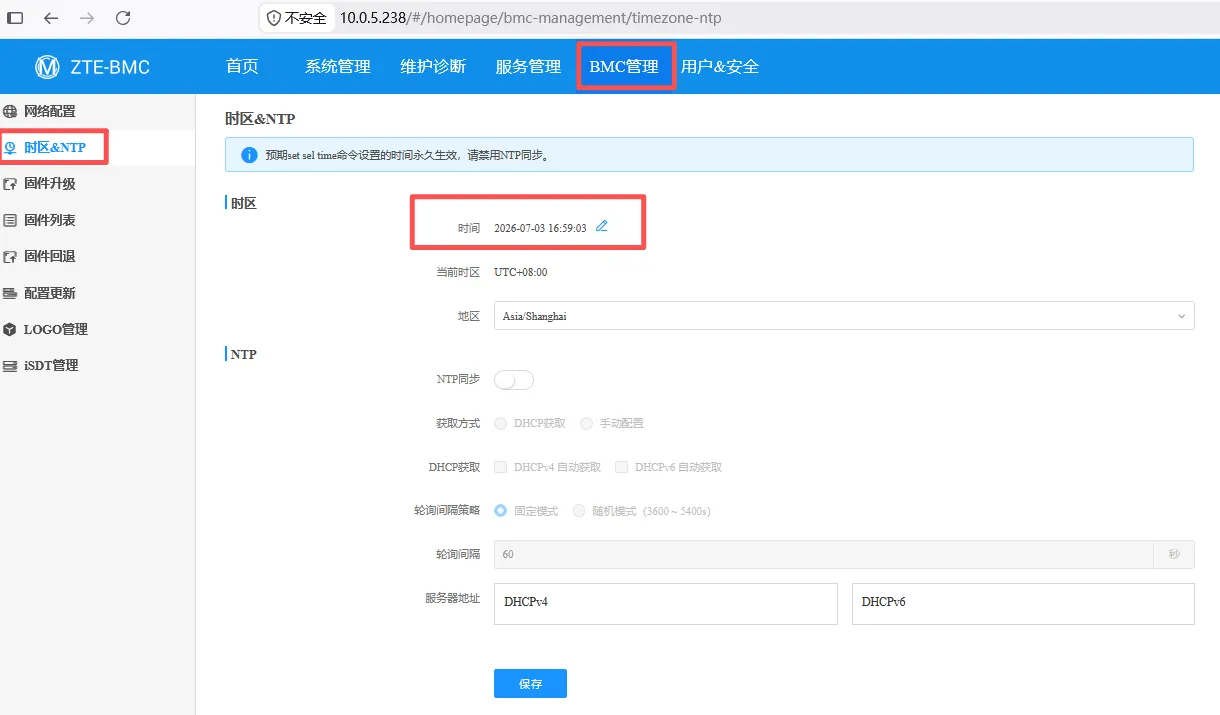Select the 随机模式 polling radio
This screenshot has height=715, width=1220.
[579, 511]
